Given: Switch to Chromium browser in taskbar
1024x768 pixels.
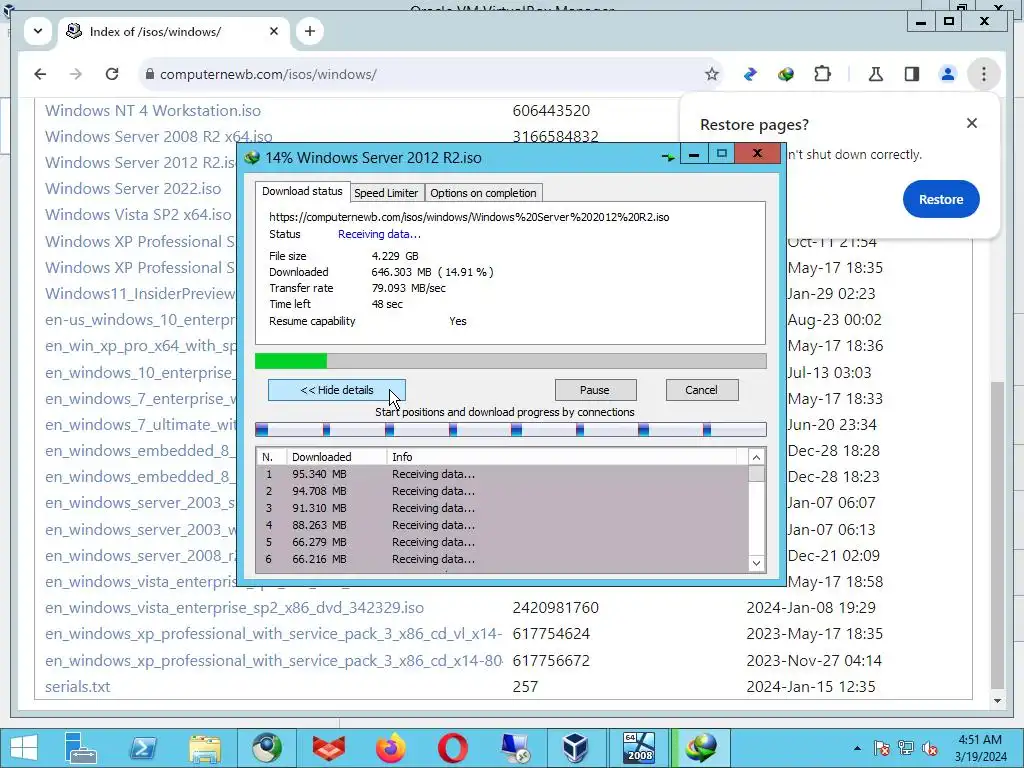Looking at the screenshot, I should tap(266, 748).
